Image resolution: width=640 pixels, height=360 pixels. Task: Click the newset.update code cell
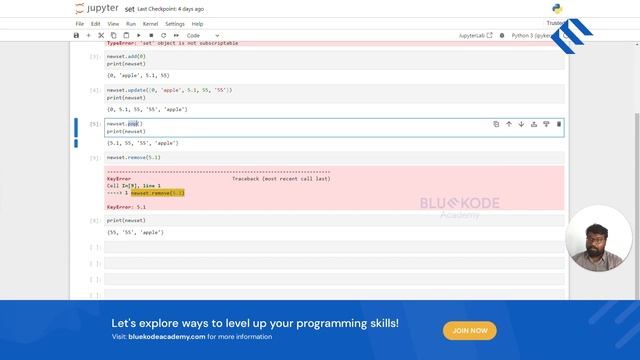[x=334, y=94]
